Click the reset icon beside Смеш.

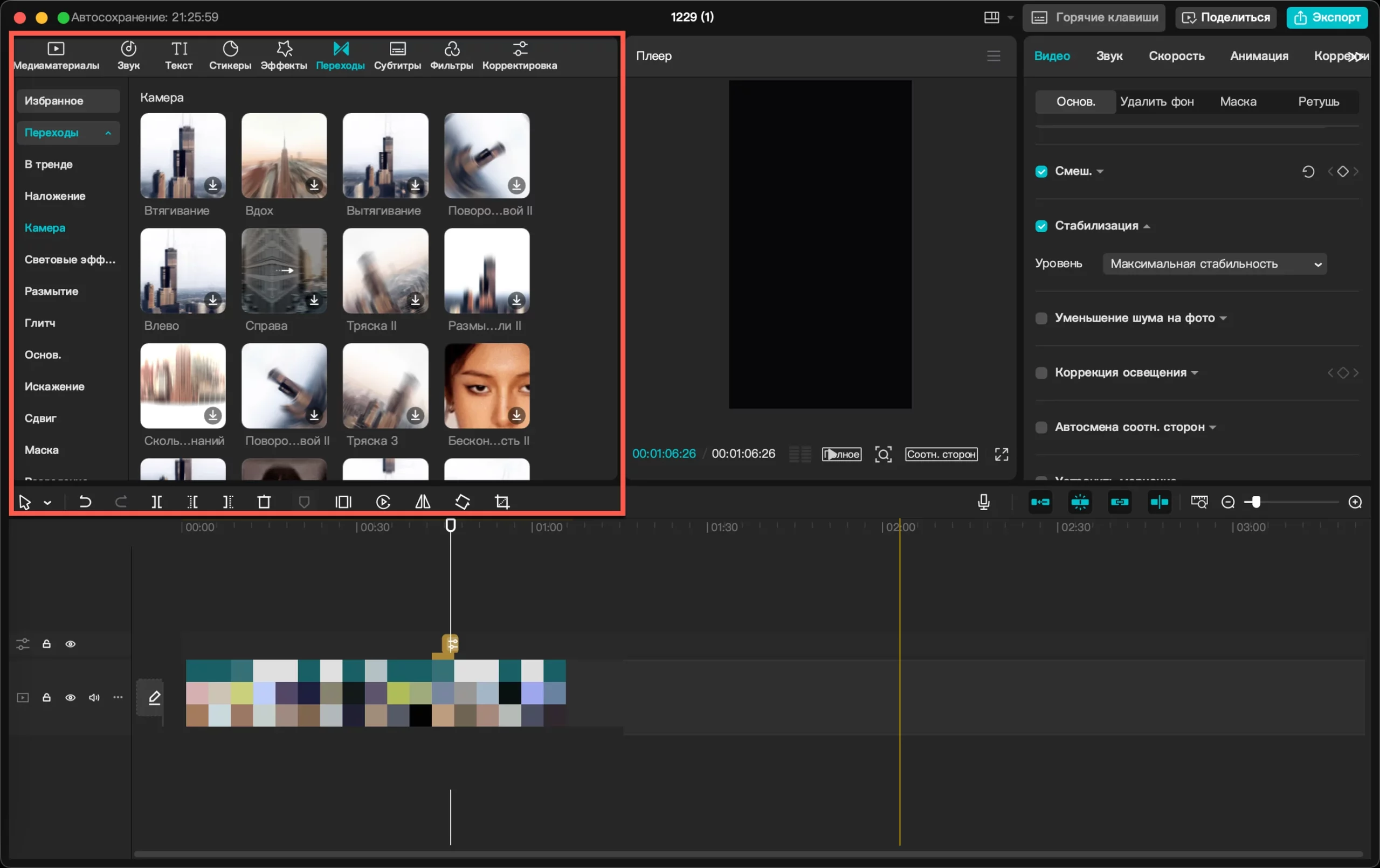pyautogui.click(x=1308, y=171)
